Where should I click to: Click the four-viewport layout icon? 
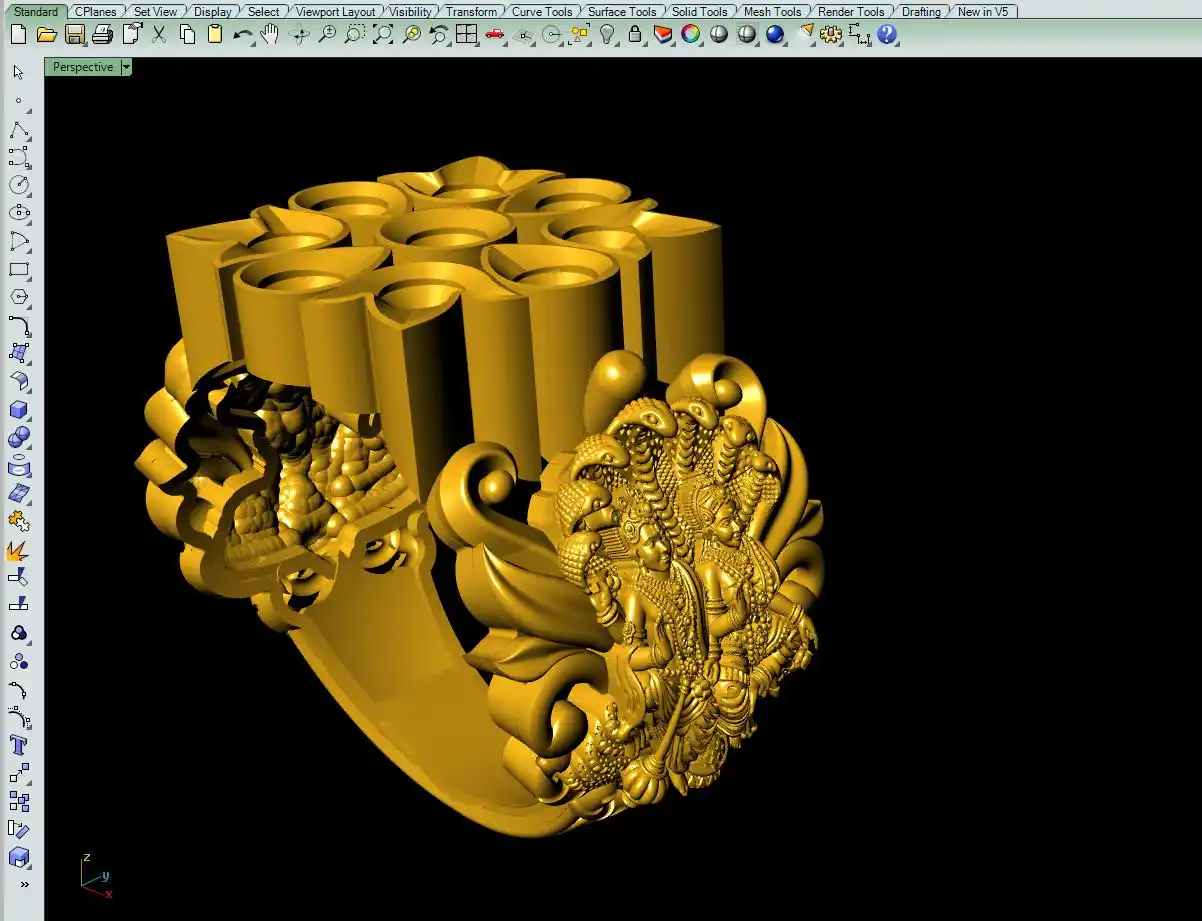[466, 35]
